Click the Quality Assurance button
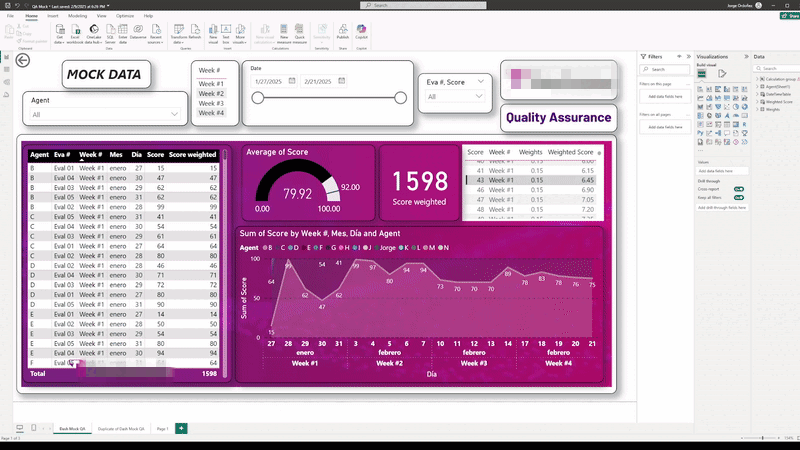The image size is (800, 450). pos(558,117)
